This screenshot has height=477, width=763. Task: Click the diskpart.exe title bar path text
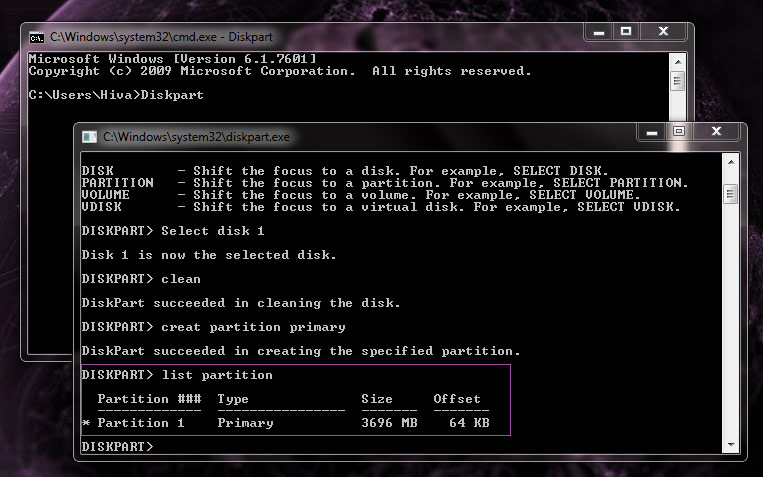click(x=196, y=136)
